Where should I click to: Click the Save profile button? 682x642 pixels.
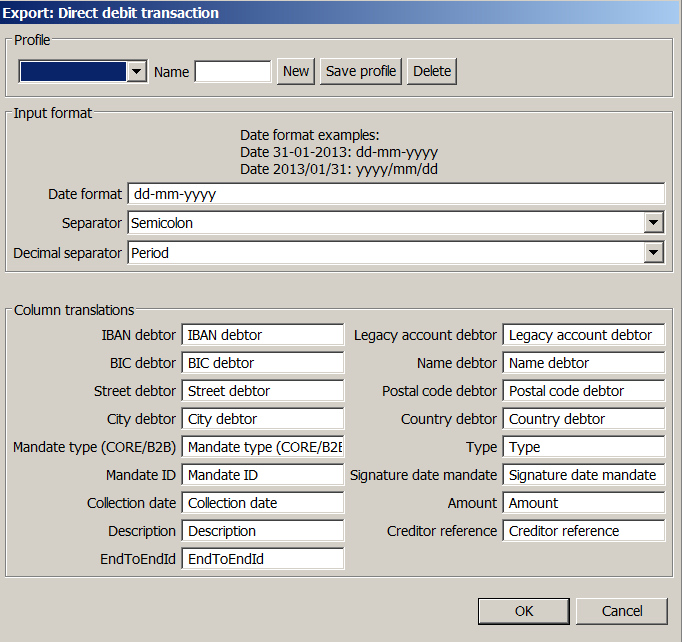click(361, 71)
